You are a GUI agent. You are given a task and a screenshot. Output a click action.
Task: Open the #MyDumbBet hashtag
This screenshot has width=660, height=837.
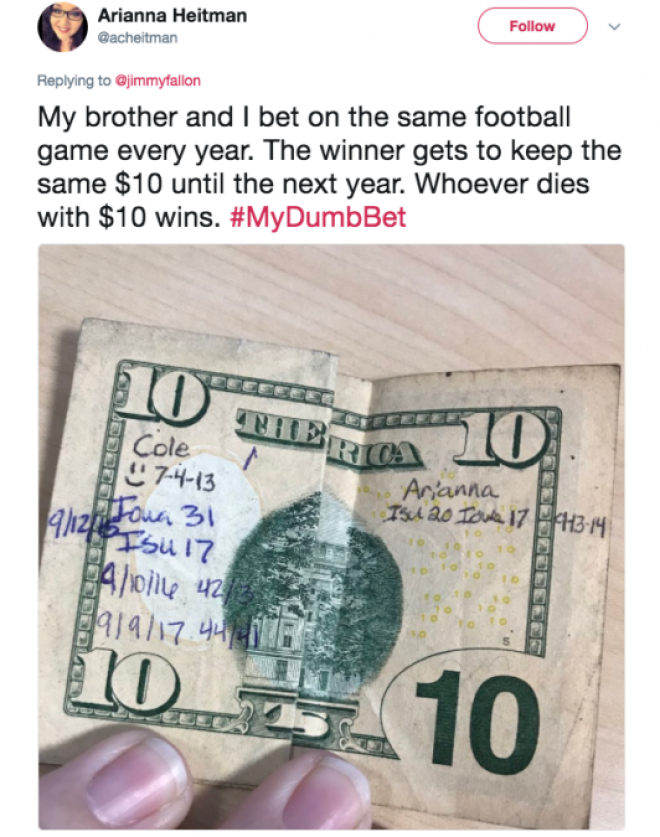coord(318,217)
